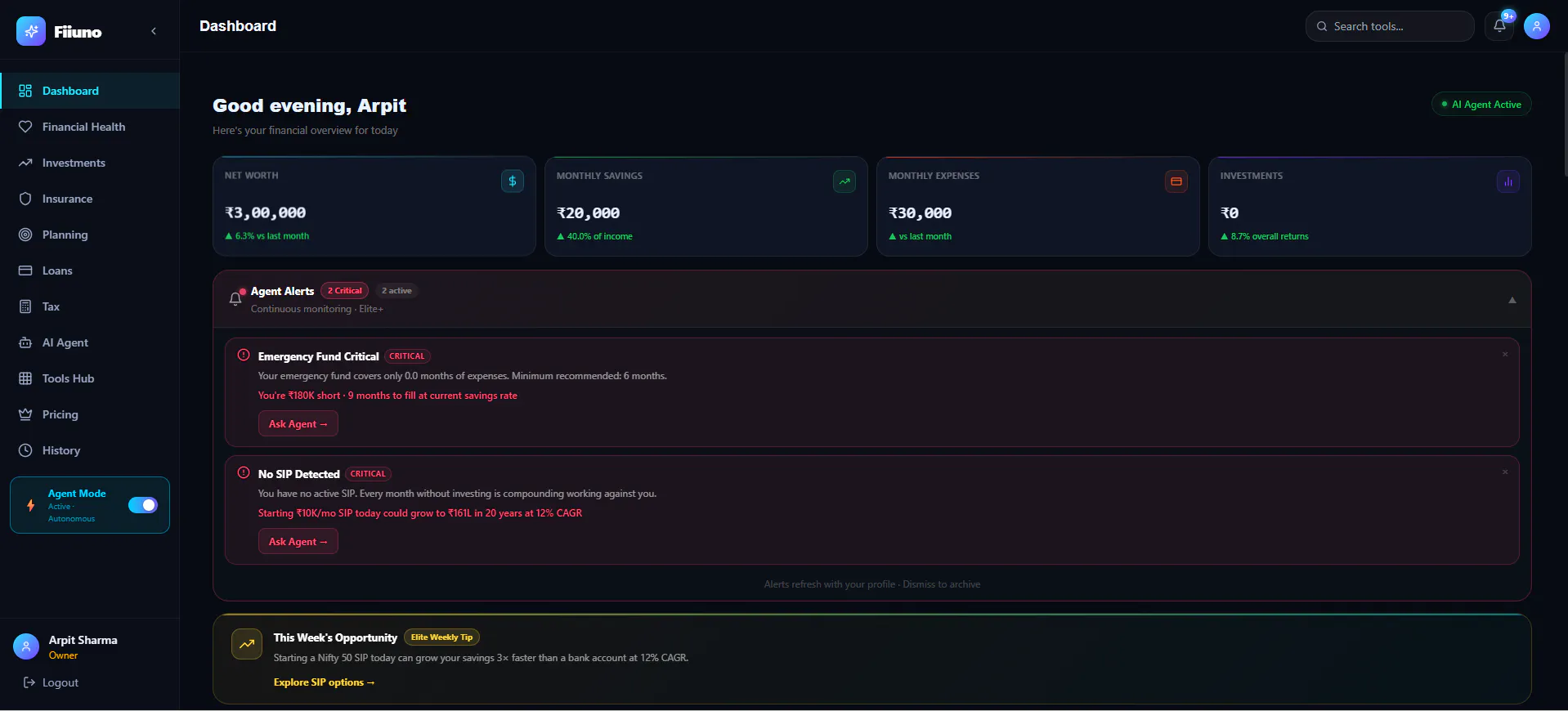
Task: Dismiss the Emergency Fund Critical alert
Action: (x=1505, y=355)
